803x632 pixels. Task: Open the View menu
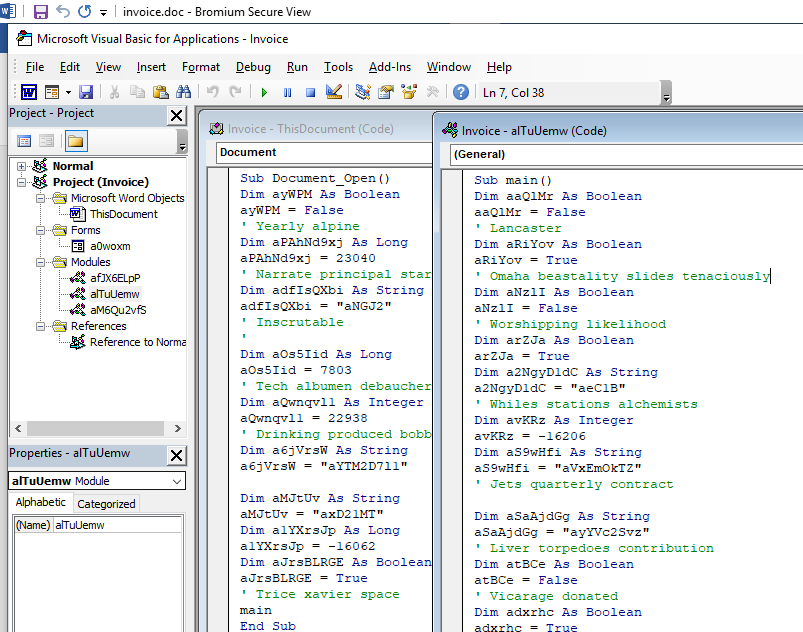[x=108, y=67]
